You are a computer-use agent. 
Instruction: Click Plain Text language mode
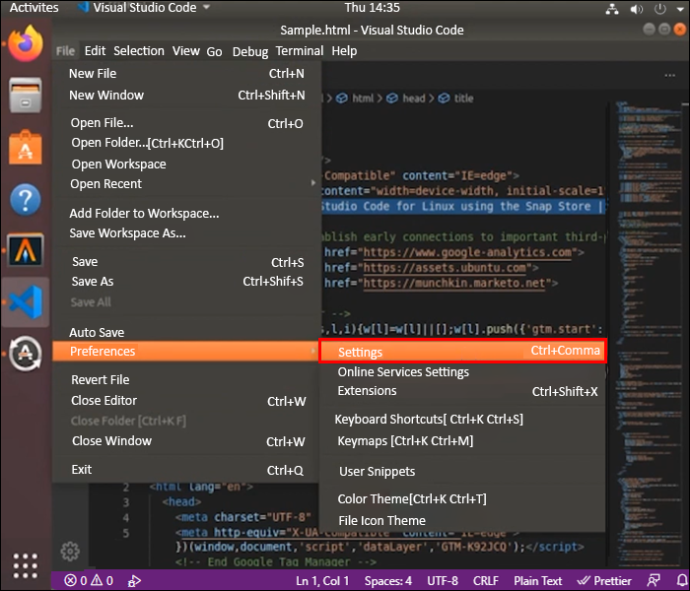538,581
